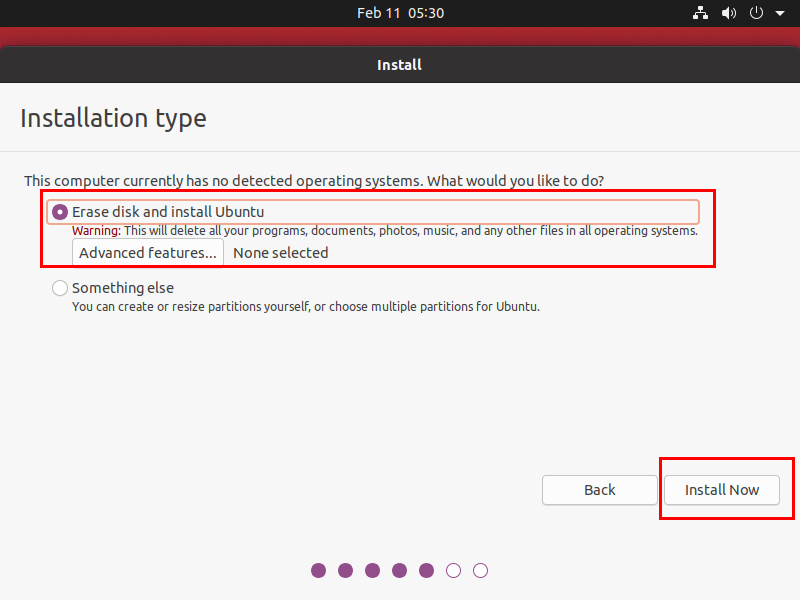Click the volume speaker icon

[x=729, y=13]
